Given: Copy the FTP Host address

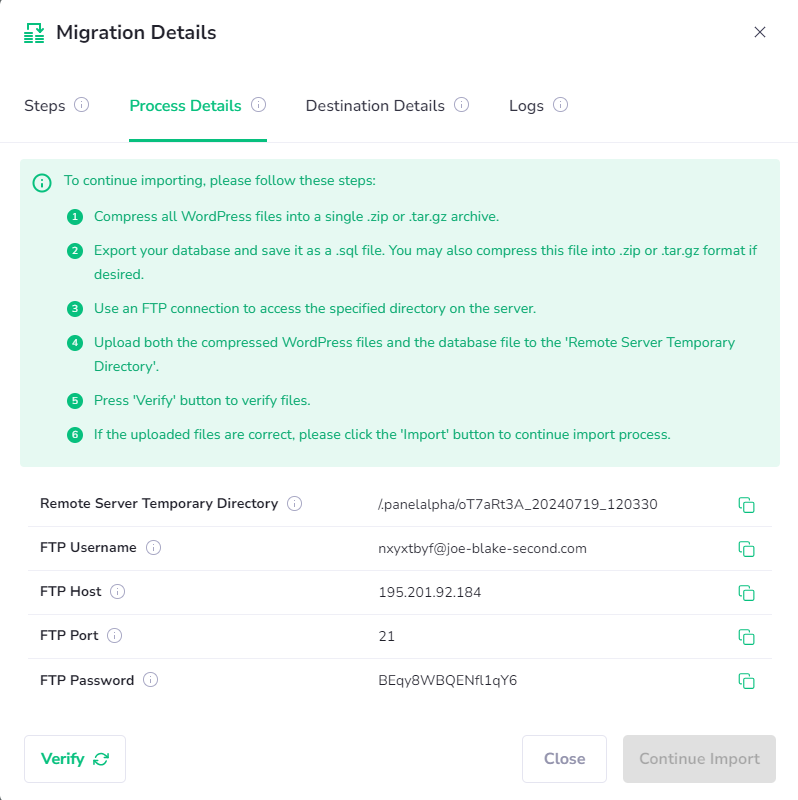Looking at the screenshot, I should coord(746,592).
